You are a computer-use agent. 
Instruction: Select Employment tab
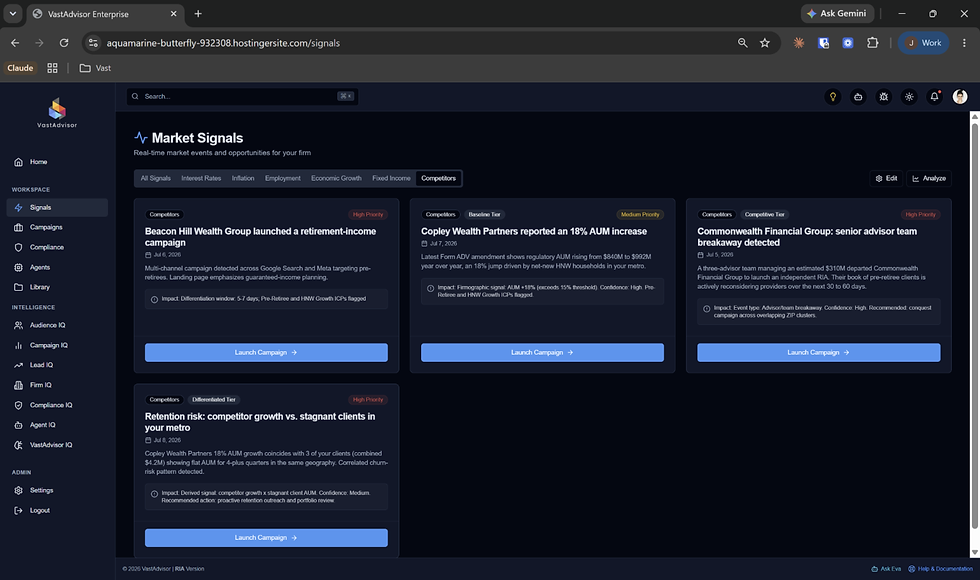282,178
